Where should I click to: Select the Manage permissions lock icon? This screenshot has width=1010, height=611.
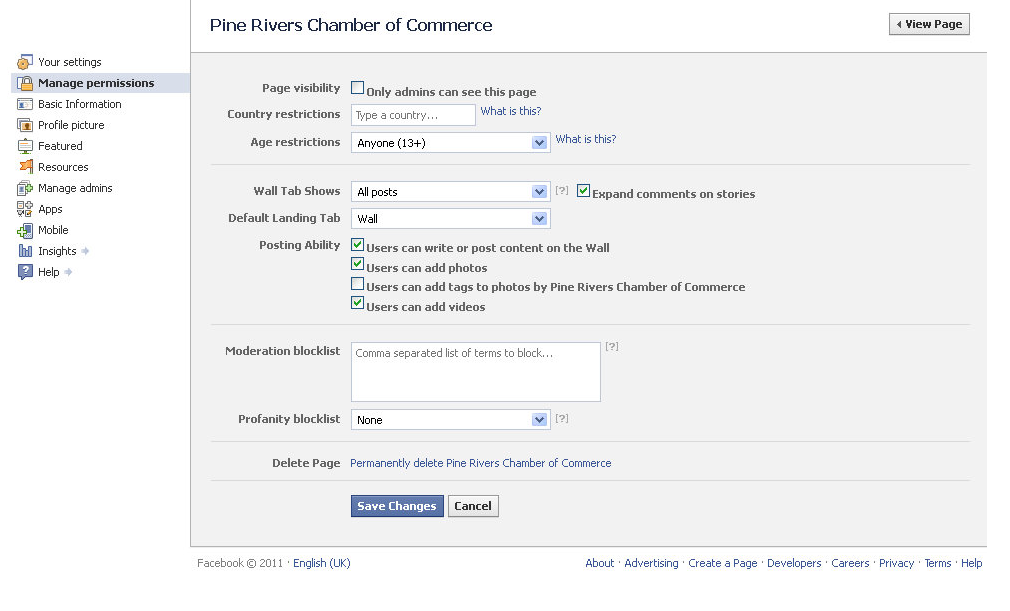tap(25, 83)
